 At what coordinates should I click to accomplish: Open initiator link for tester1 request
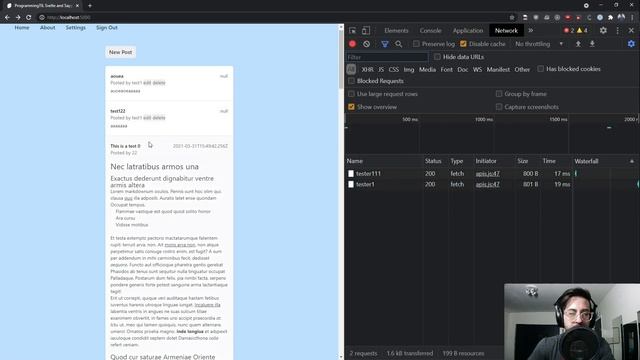click(487, 184)
